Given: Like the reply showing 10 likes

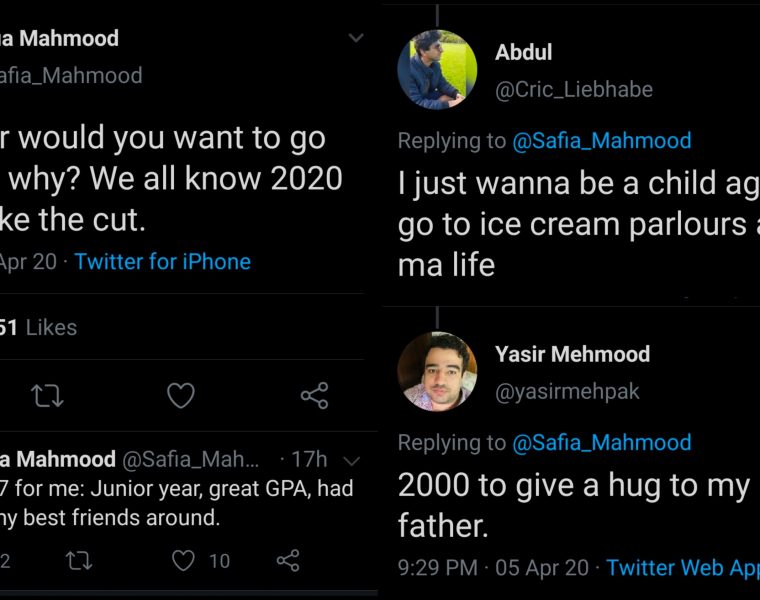Looking at the screenshot, I should pos(184,561).
